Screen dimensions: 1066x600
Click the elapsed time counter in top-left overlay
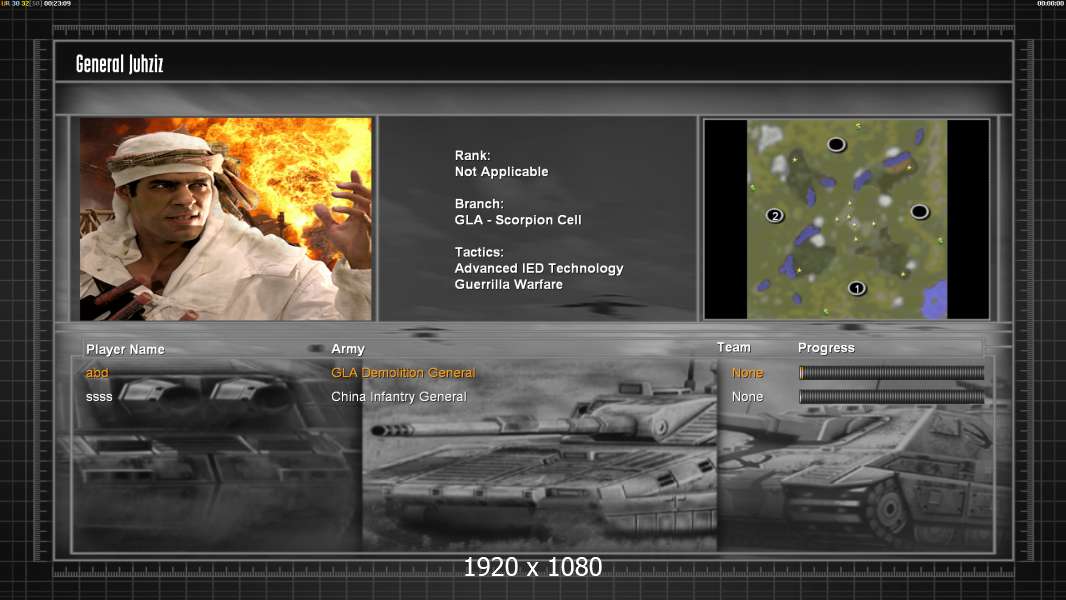tap(58, 3)
